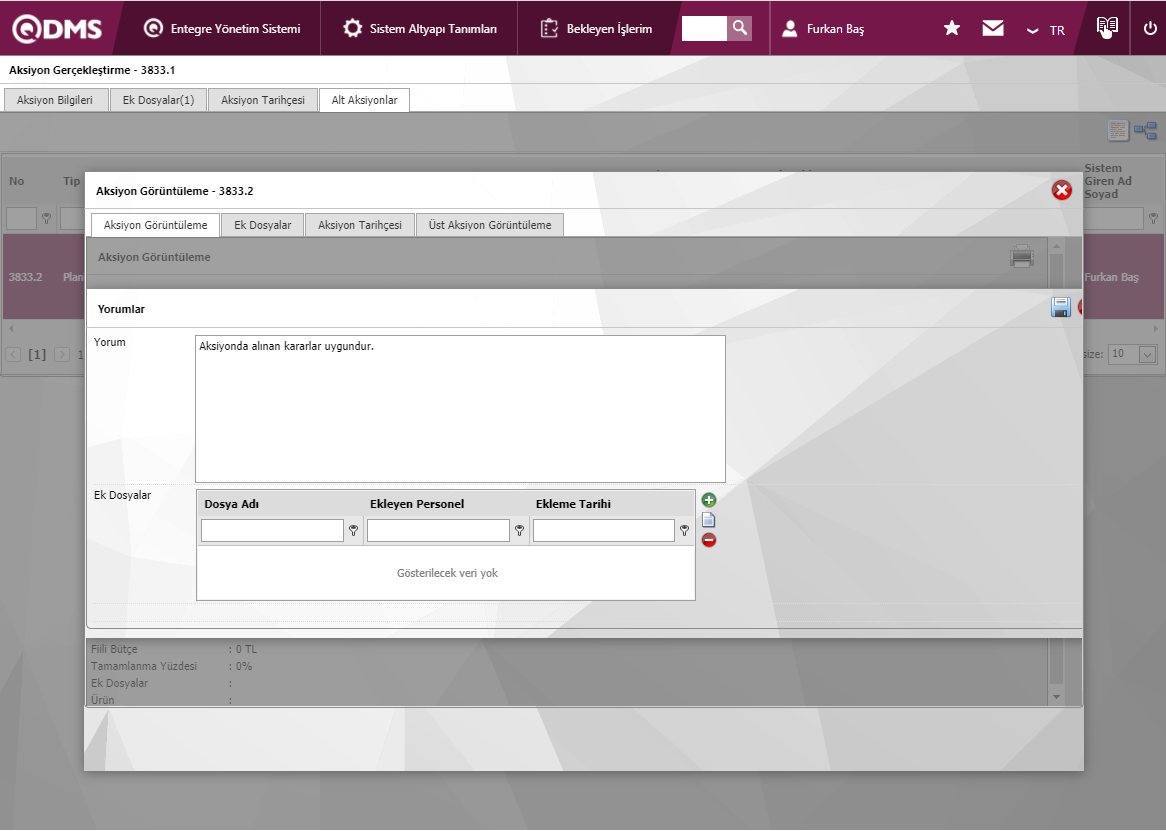This screenshot has width=1166, height=831.
Task: Remove attachment with red minus icon
Action: click(x=709, y=540)
